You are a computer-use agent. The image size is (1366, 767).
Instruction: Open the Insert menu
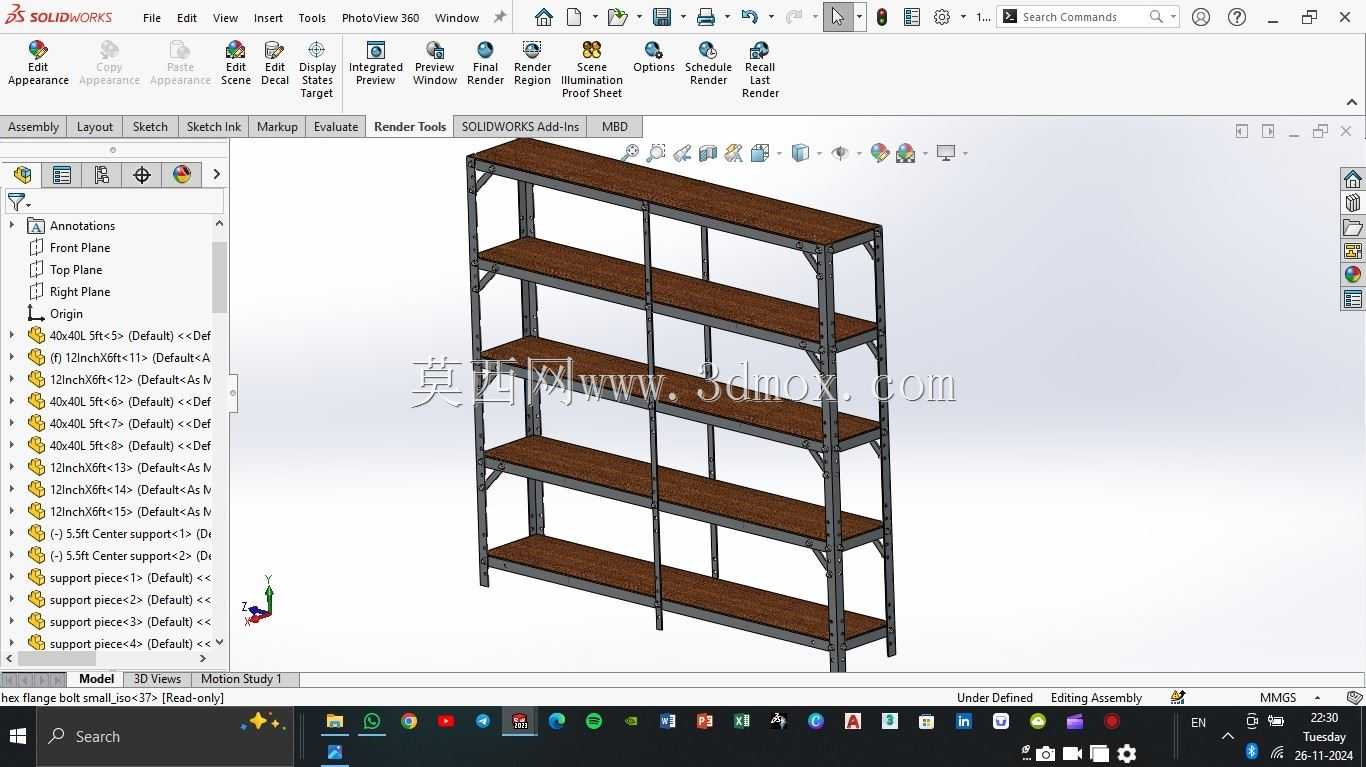coord(268,17)
